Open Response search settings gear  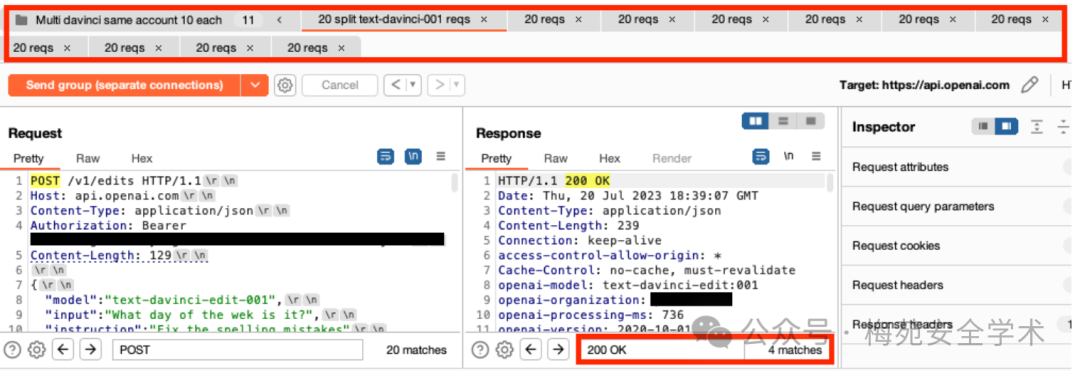(x=504, y=350)
